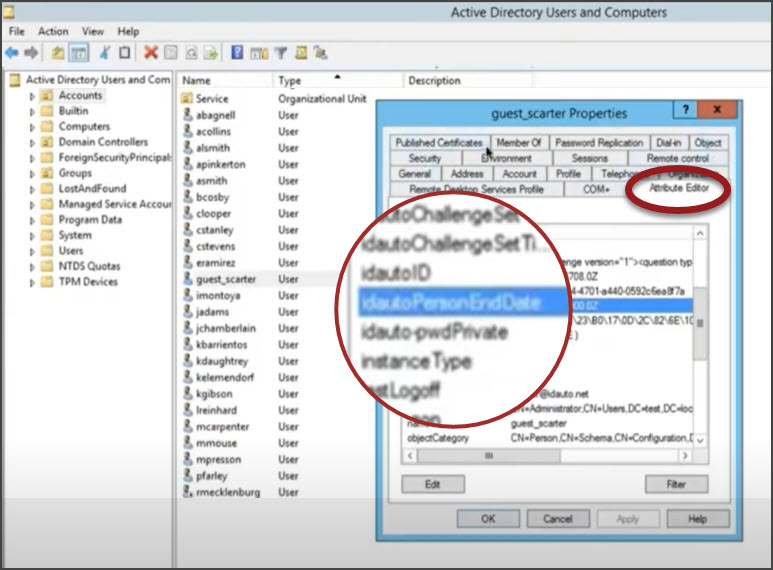Screen dimensions: 773x570
Task: Click the Edit button
Action: coord(432,484)
